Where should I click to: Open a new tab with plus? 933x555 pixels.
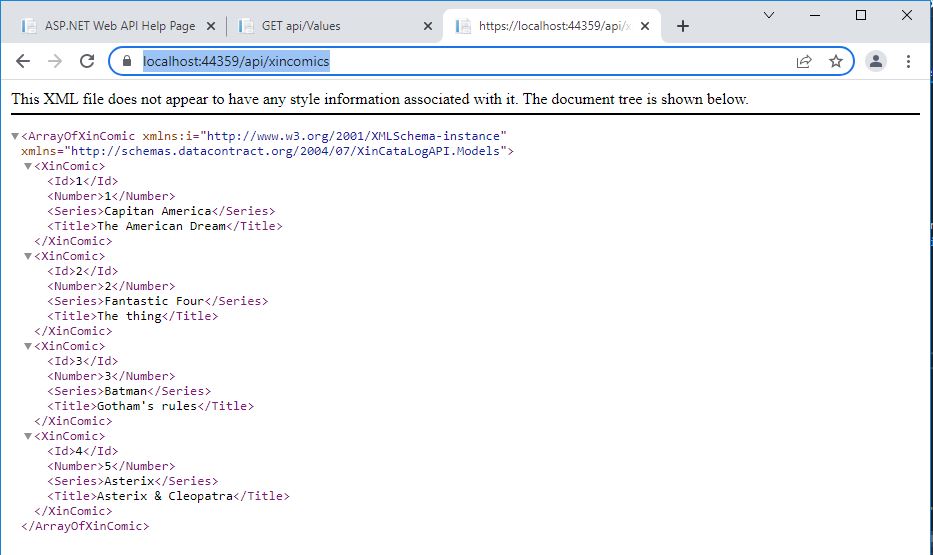(682, 26)
